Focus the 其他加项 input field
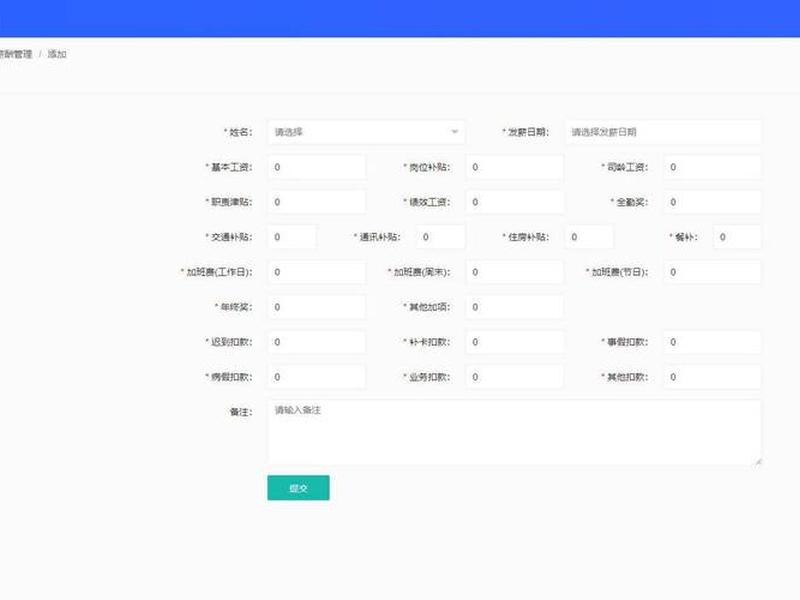The image size is (800, 600). coord(514,307)
